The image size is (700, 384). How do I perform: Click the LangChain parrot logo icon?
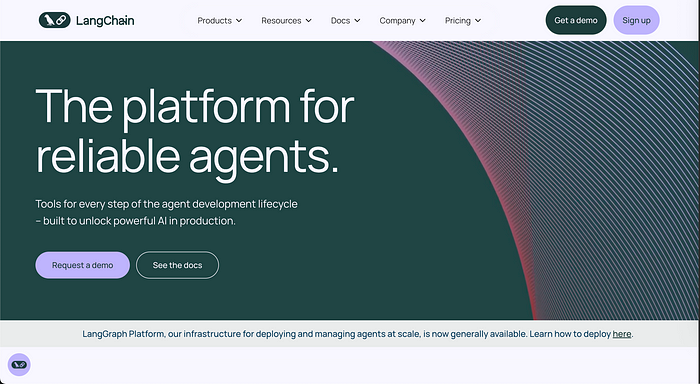click(x=54, y=20)
